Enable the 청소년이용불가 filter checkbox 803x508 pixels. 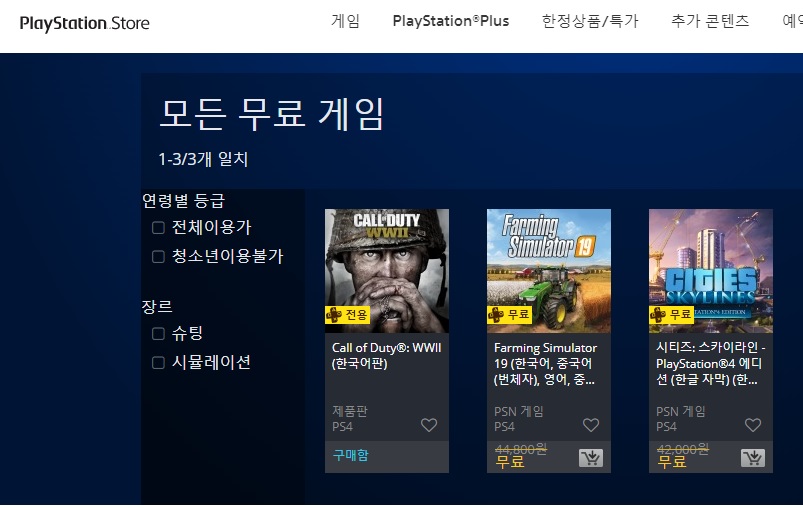158,257
